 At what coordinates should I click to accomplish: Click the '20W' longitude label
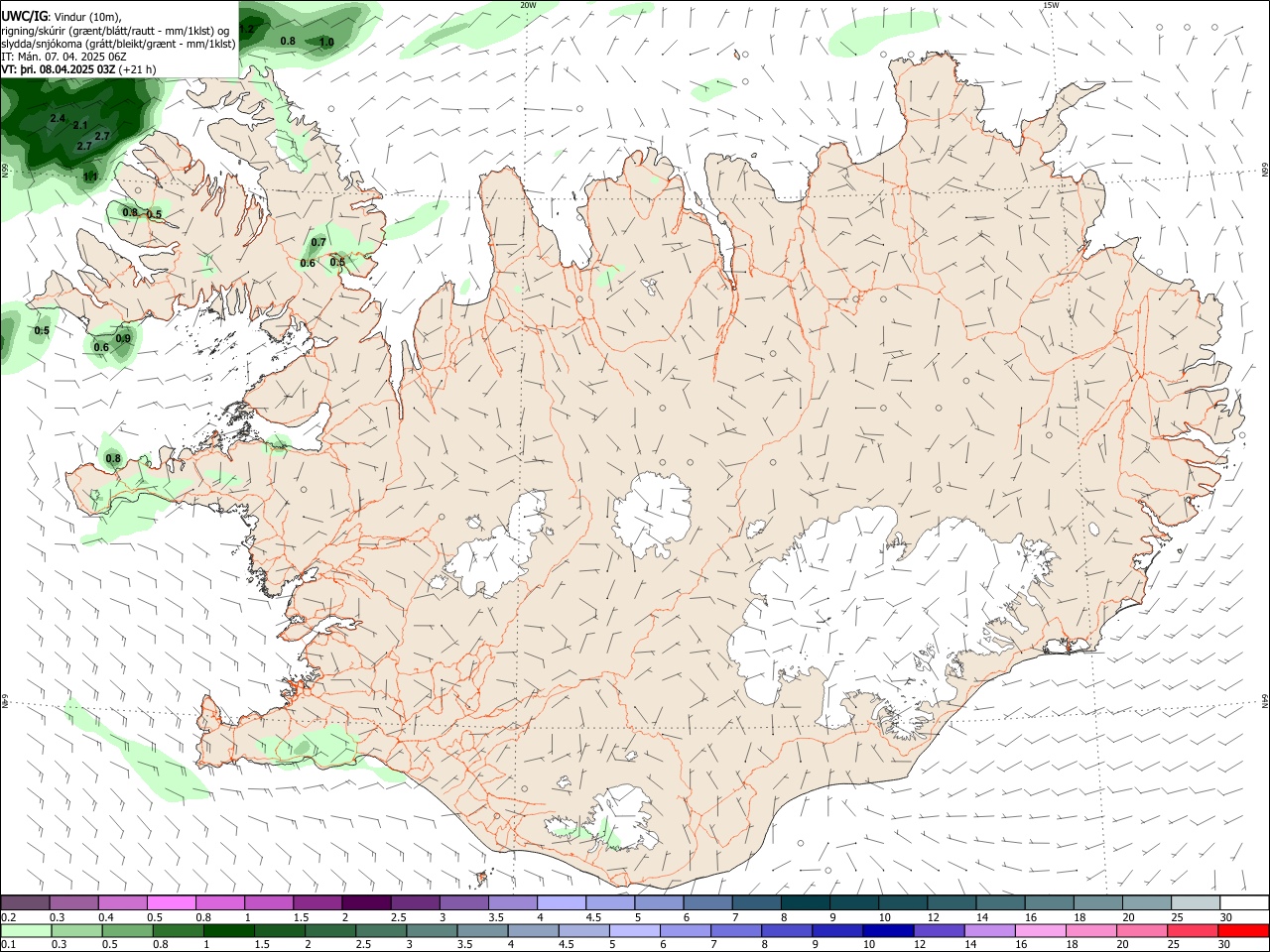[528, 5]
